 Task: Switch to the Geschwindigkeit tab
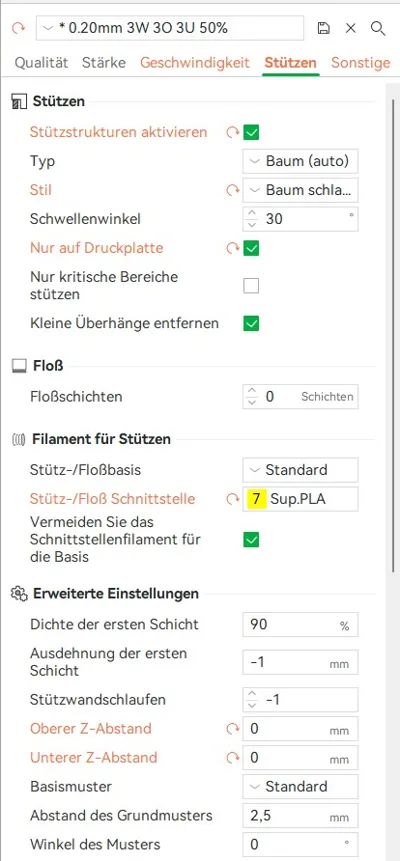coord(195,63)
